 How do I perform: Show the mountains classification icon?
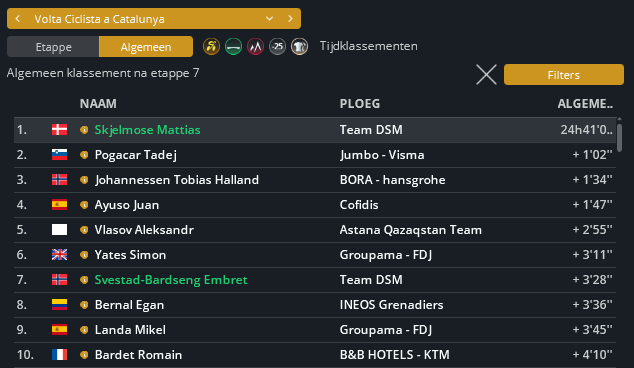point(256,47)
